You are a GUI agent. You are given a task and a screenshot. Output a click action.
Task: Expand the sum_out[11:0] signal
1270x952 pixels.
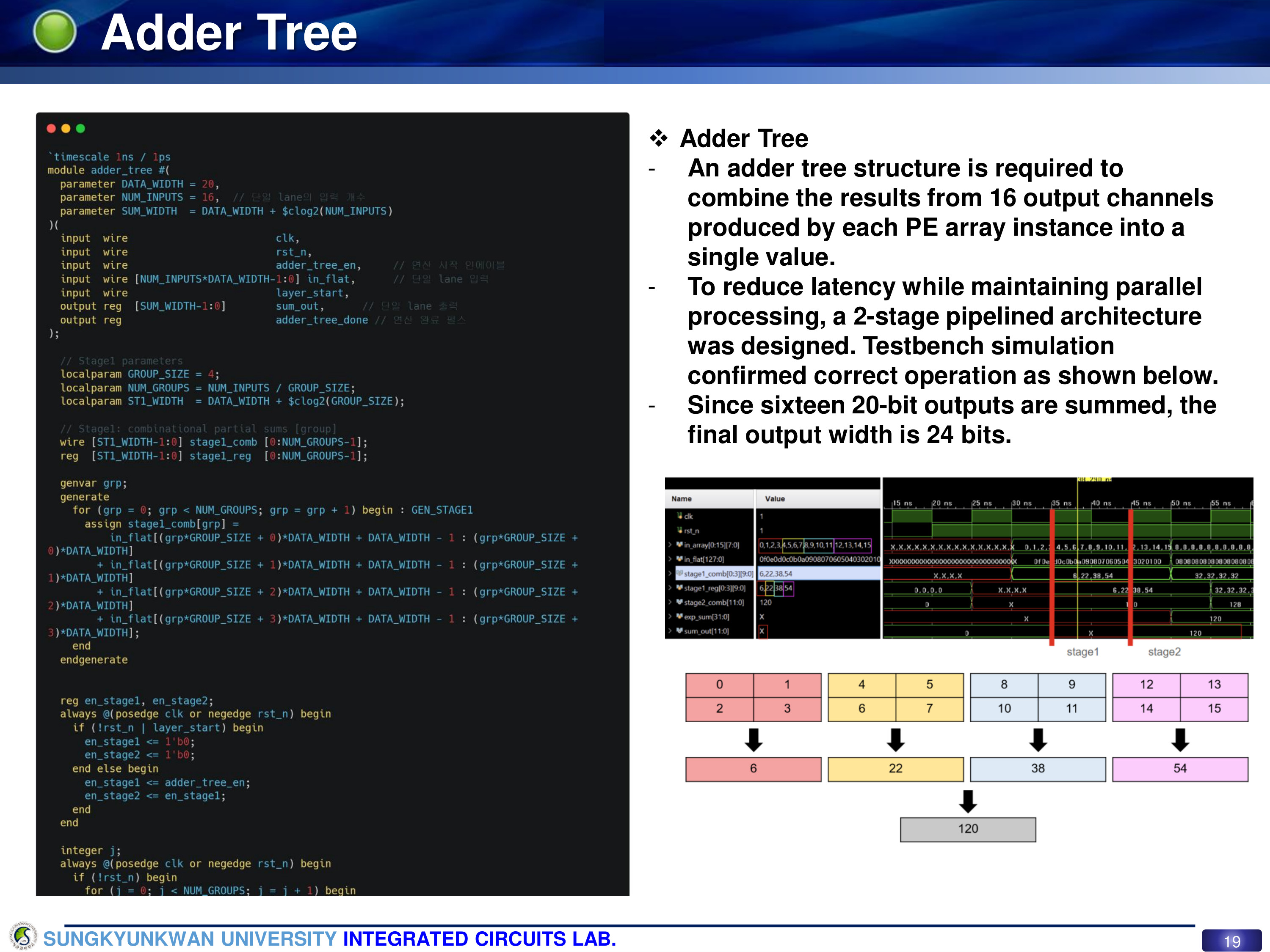pos(669,631)
